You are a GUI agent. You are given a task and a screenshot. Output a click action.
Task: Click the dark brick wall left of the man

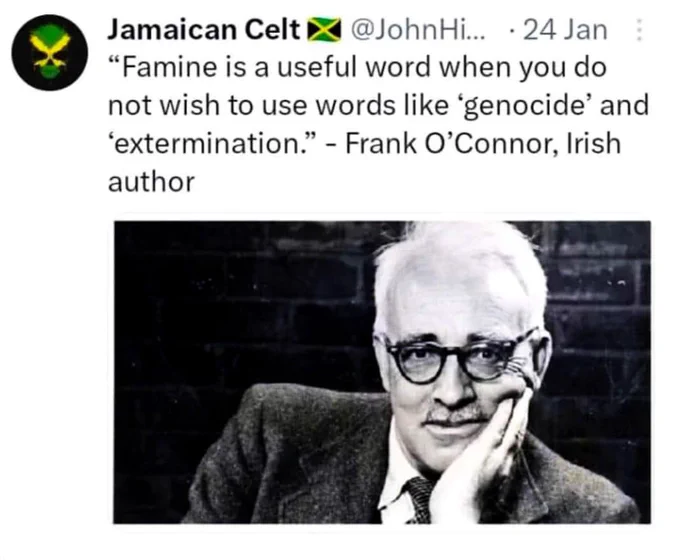[243, 304]
